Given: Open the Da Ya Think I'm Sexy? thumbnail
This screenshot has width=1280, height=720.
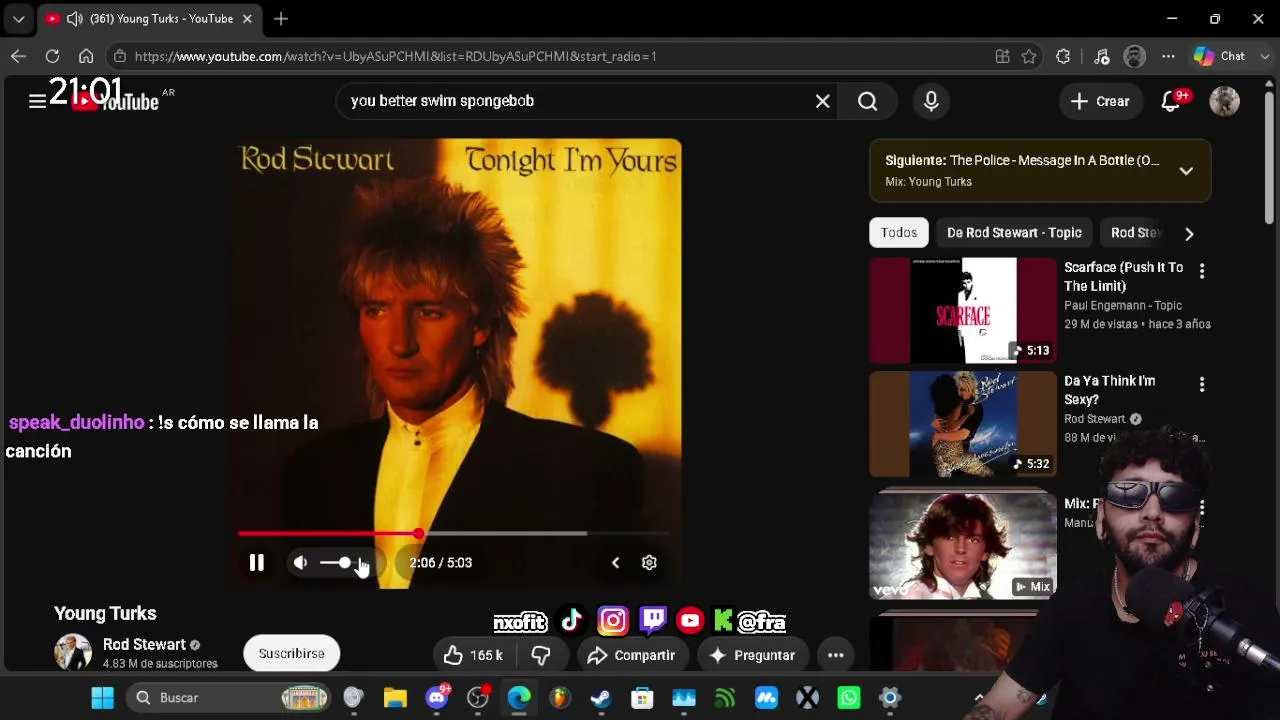Looking at the screenshot, I should coord(963,424).
